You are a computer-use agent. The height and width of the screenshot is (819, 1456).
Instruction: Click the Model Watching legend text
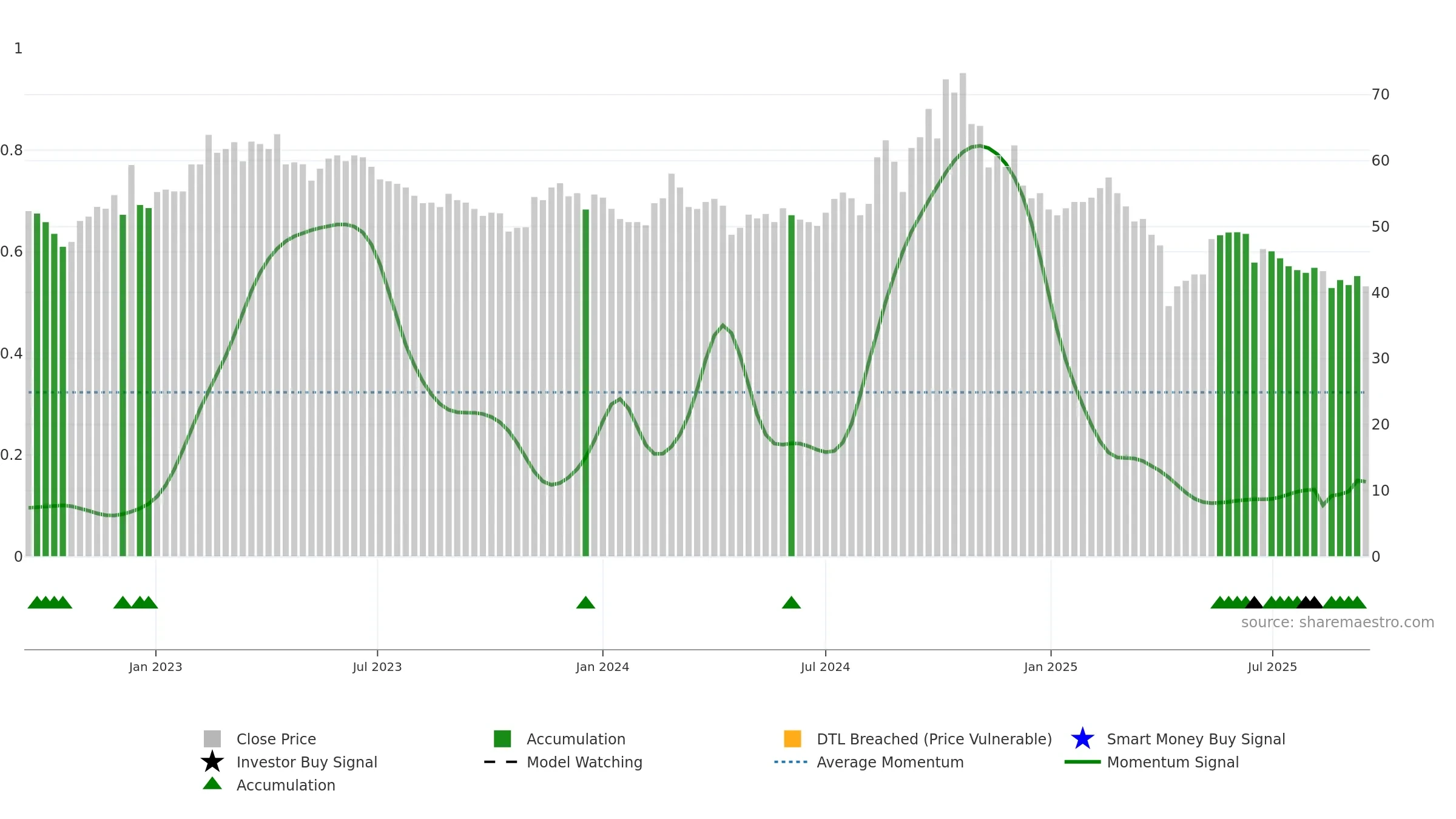tap(584, 762)
